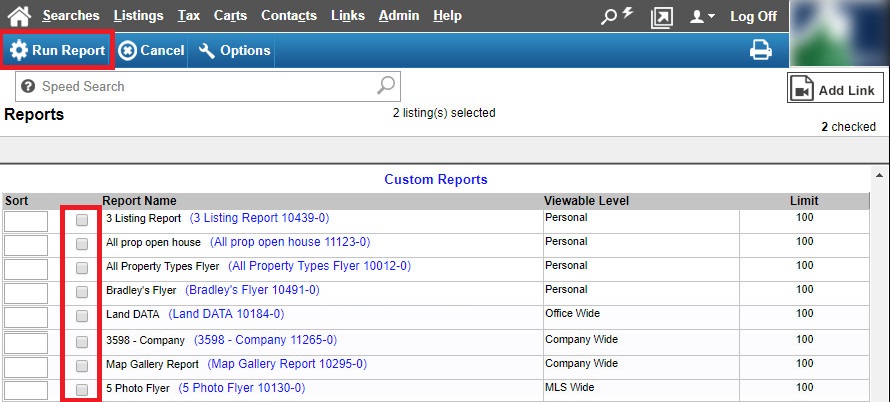Image resolution: width=890 pixels, height=402 pixels.
Task: Click the Sort field for All prop open house
Action: [26, 243]
